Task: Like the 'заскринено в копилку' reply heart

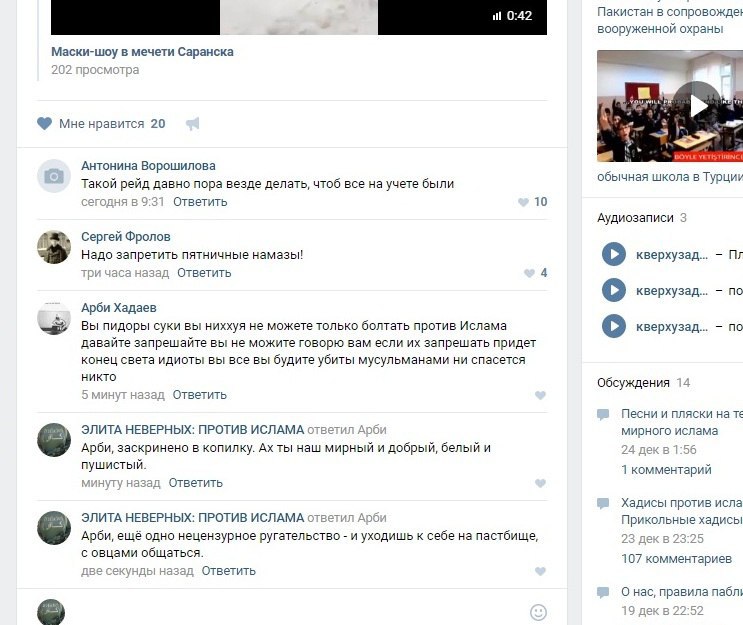Action: (x=540, y=483)
